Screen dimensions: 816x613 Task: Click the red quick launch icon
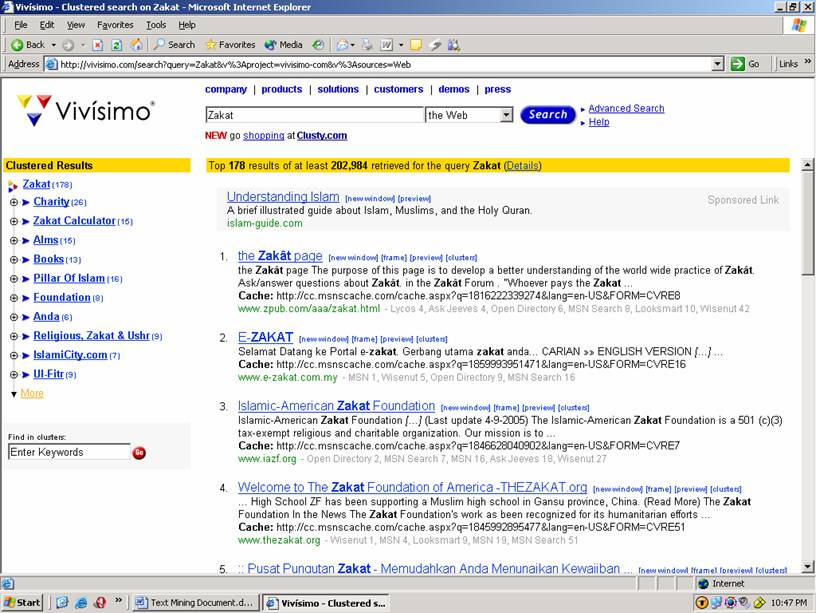(100, 603)
